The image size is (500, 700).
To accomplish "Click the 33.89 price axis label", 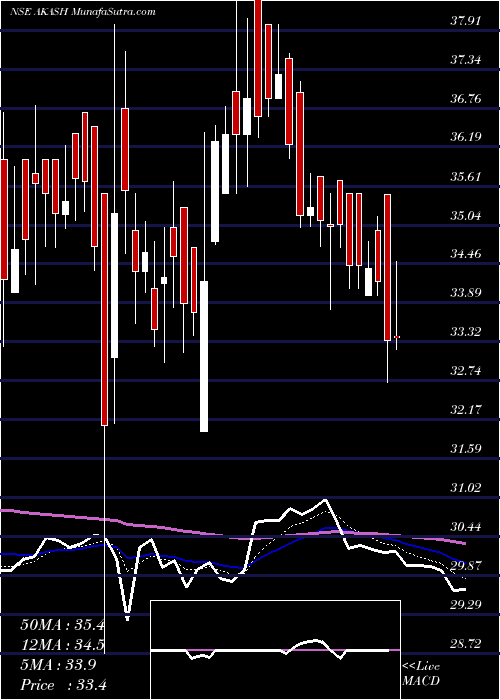I will (x=466, y=293).
